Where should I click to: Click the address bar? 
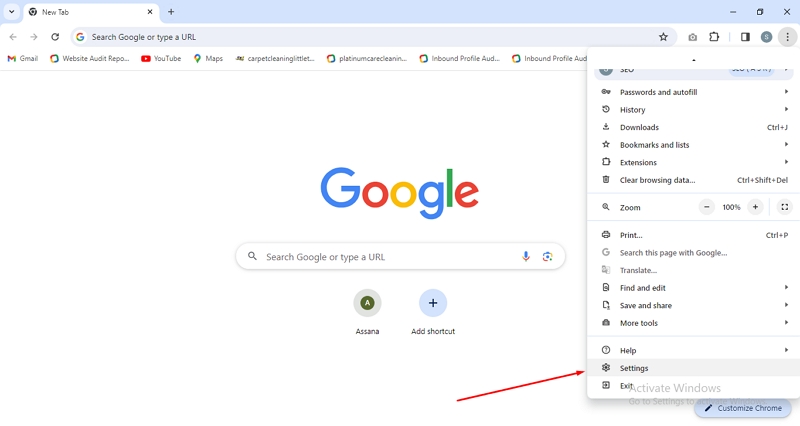click(372, 37)
